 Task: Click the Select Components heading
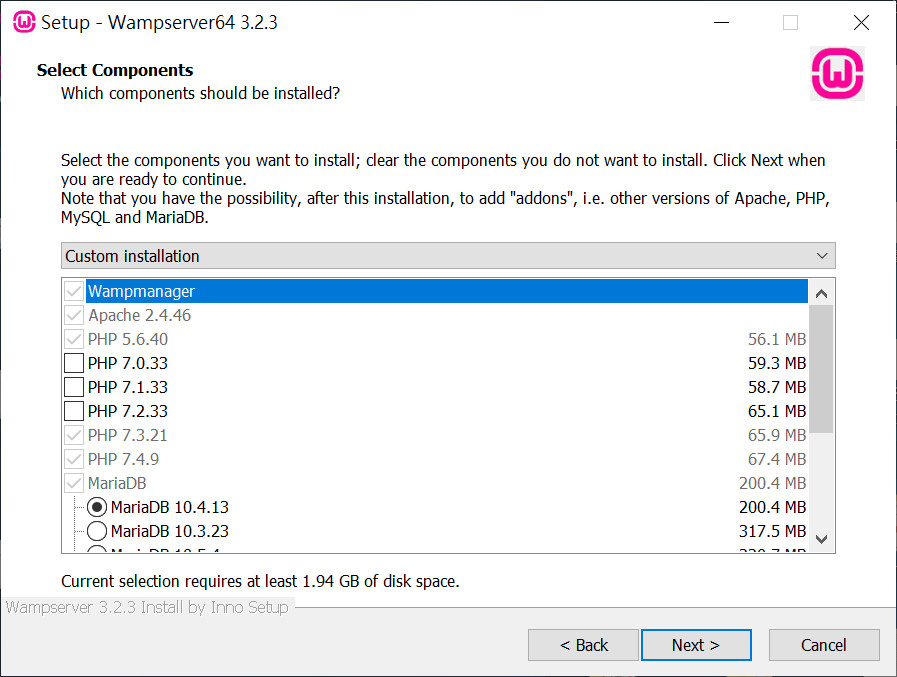tap(115, 70)
